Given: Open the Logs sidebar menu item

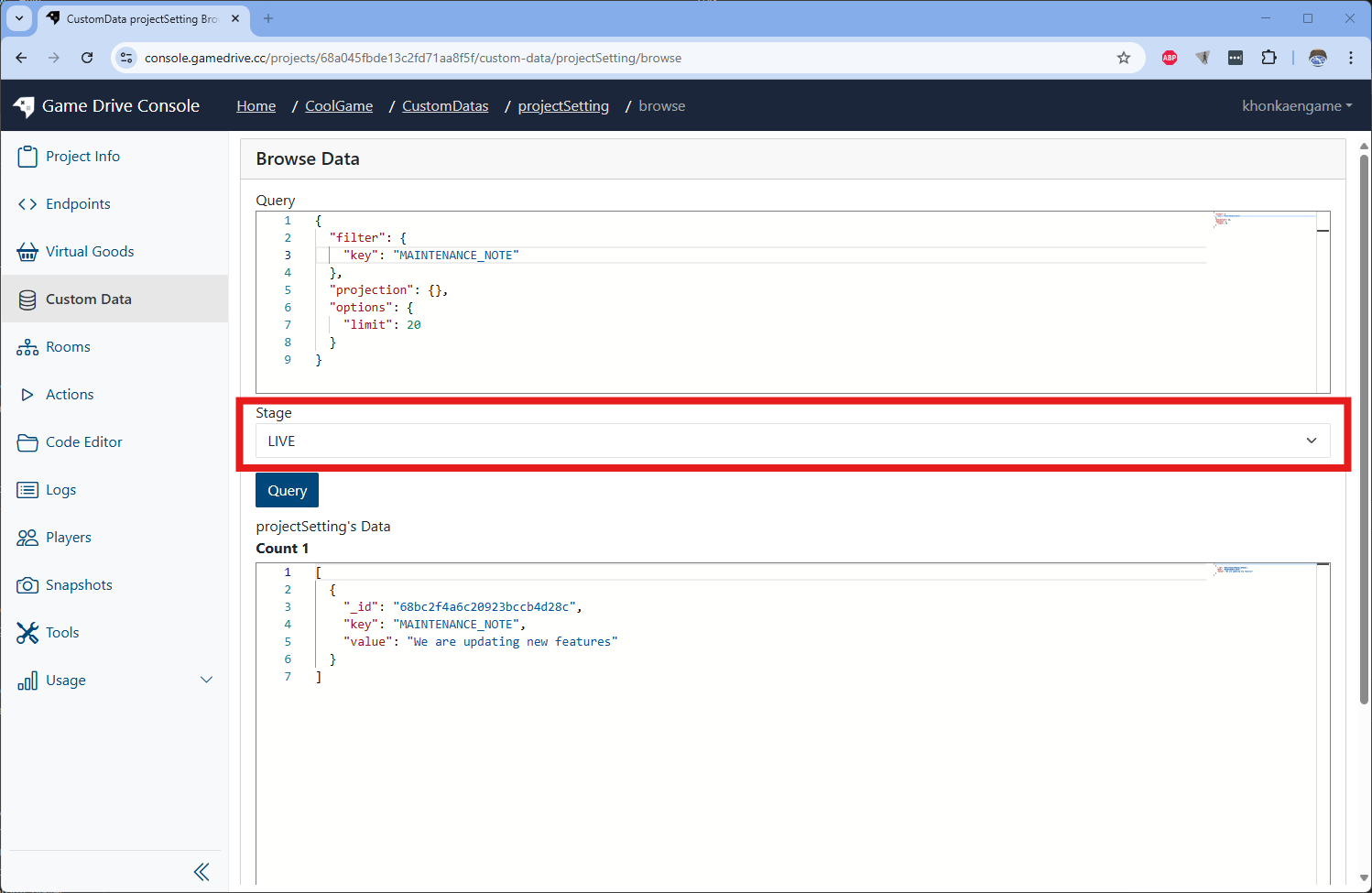Looking at the screenshot, I should [x=60, y=490].
